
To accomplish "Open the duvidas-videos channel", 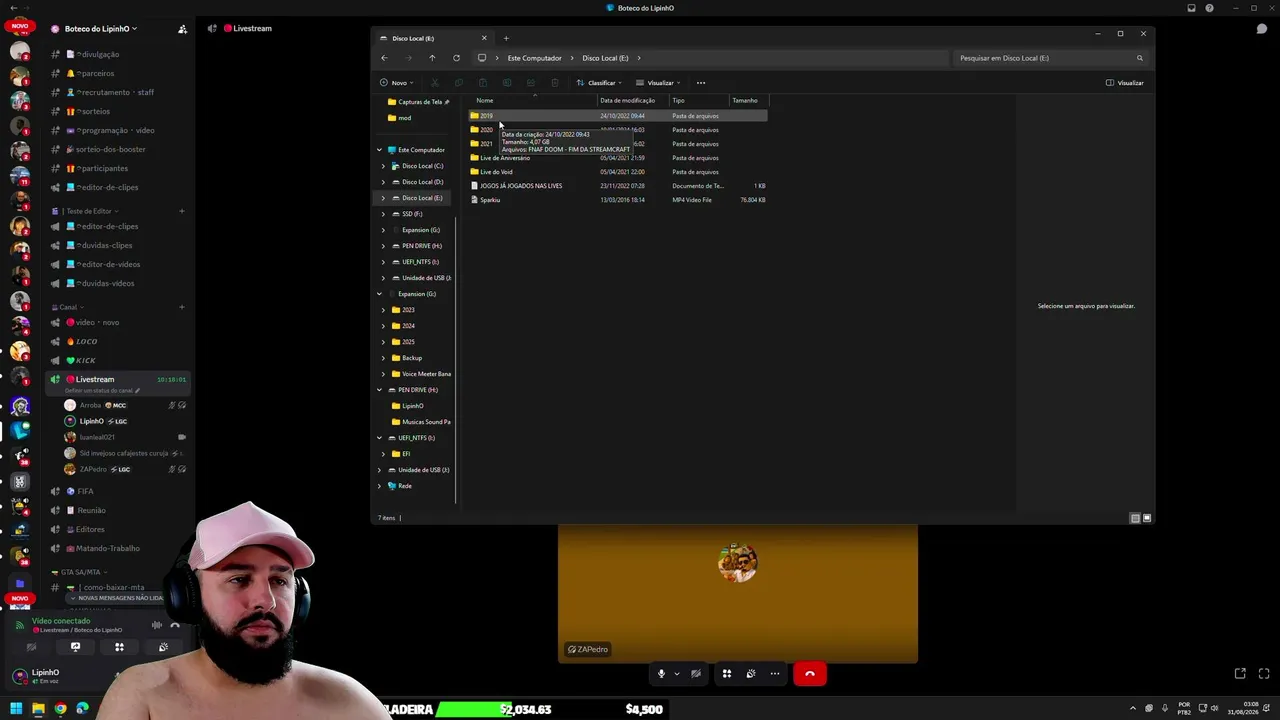I will point(118,283).
